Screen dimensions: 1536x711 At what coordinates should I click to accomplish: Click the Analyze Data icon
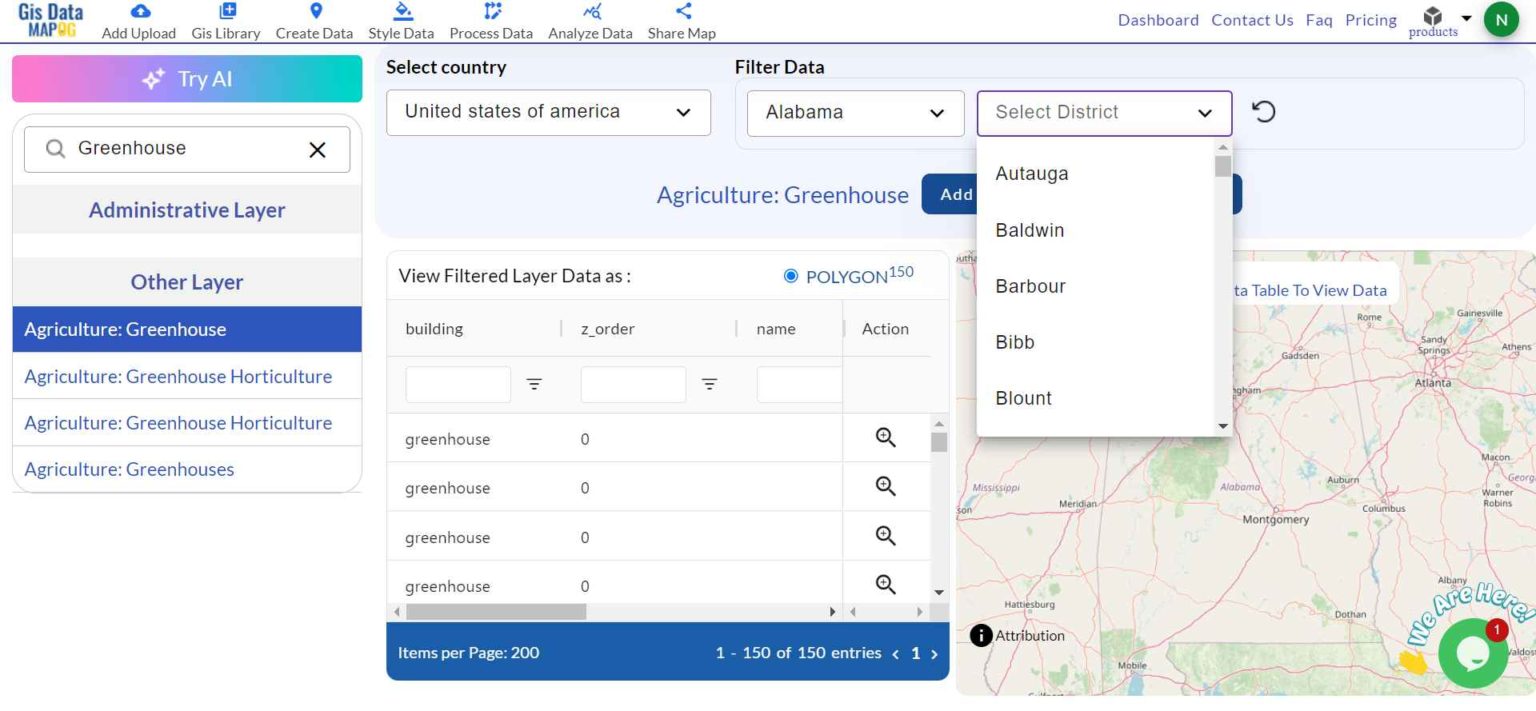click(x=589, y=11)
